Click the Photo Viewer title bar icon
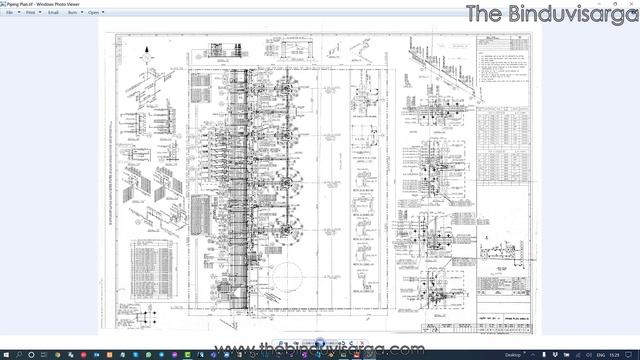640x360 pixels. pos(3,4)
